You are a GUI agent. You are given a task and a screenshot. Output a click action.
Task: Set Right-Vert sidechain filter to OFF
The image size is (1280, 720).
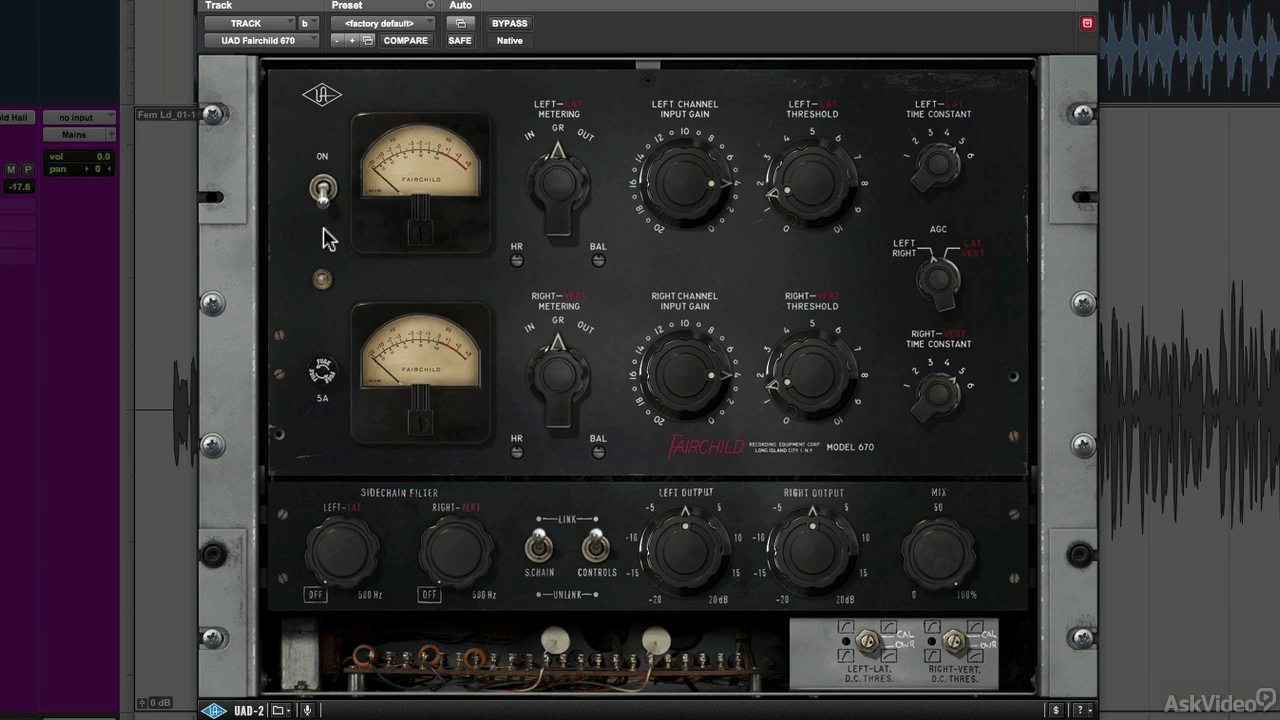click(x=430, y=595)
